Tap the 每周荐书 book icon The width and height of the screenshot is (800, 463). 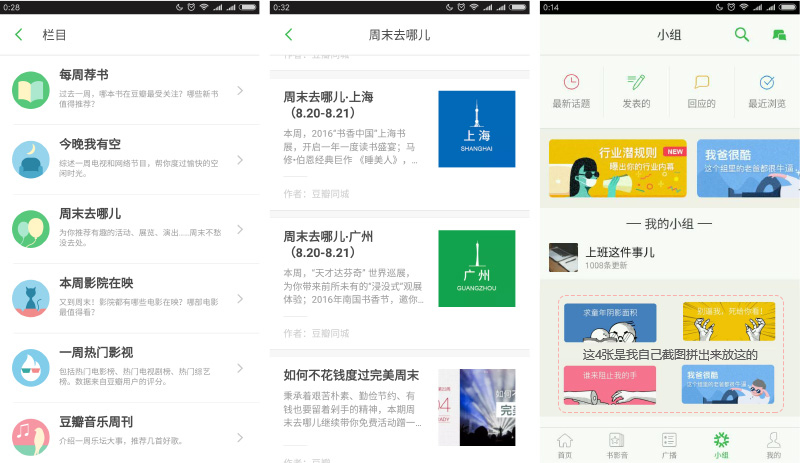31,91
